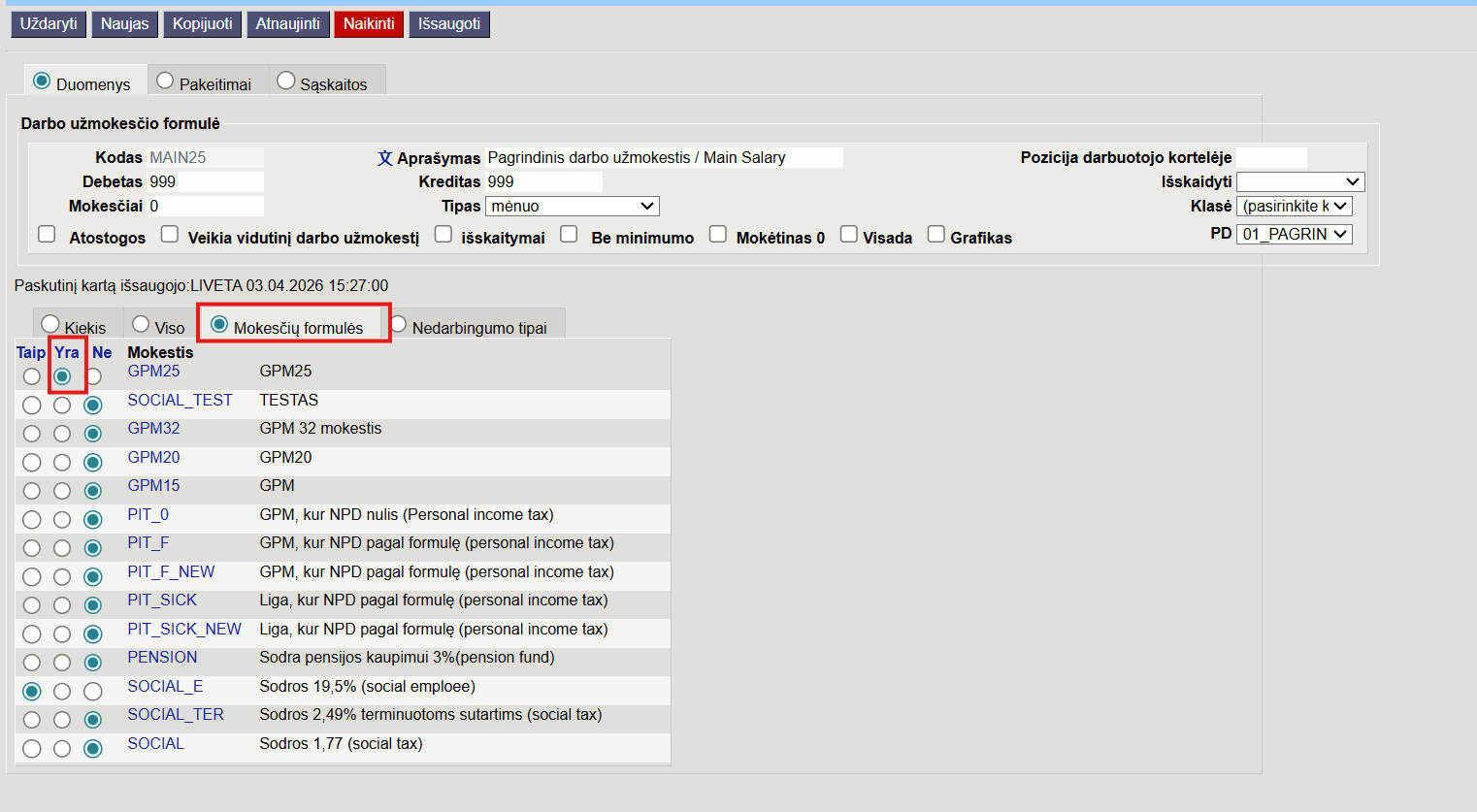The height and width of the screenshot is (812, 1477).
Task: Open the PENSION tax formula link
Action: pos(162,657)
